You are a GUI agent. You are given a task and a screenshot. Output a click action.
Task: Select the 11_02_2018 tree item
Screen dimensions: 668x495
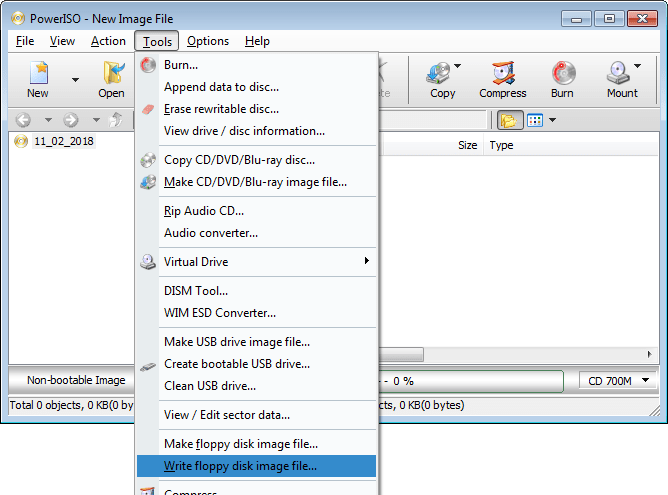[x=63, y=141]
